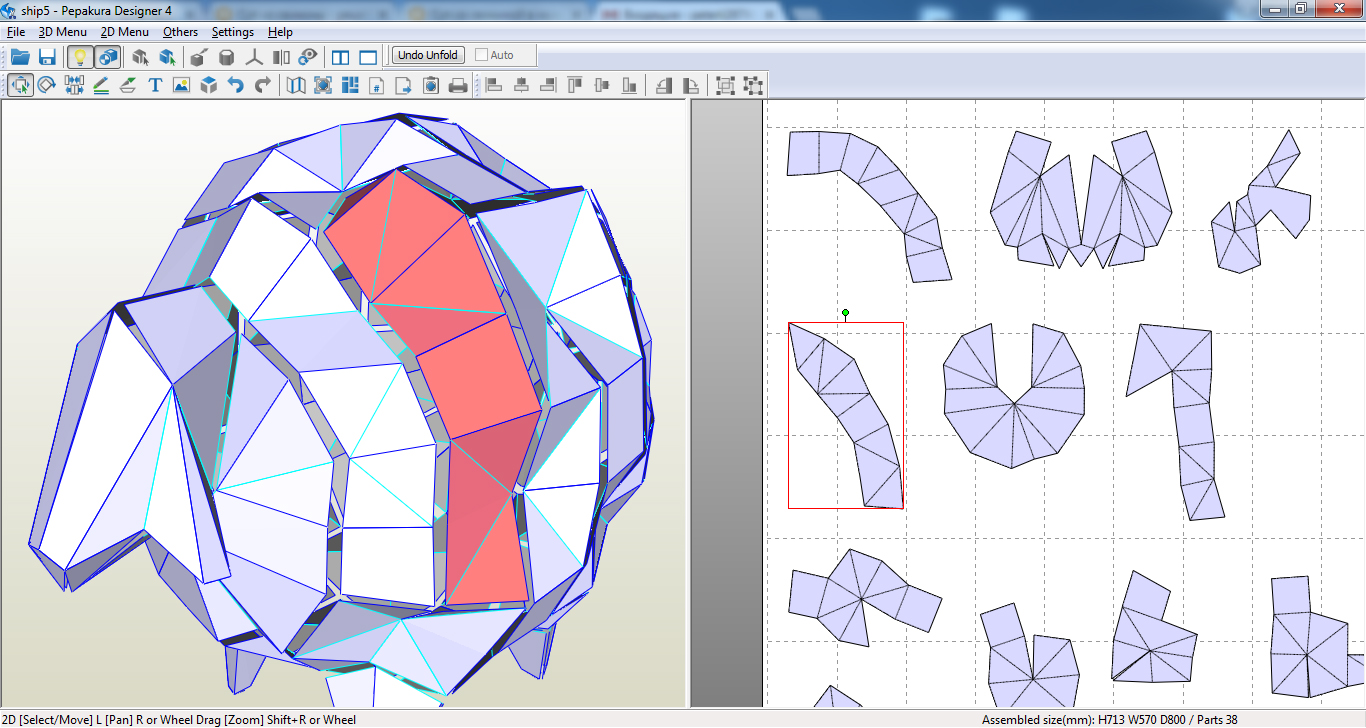The image size is (1366, 728).
Task: Open the 3D Menu
Action: (63, 32)
